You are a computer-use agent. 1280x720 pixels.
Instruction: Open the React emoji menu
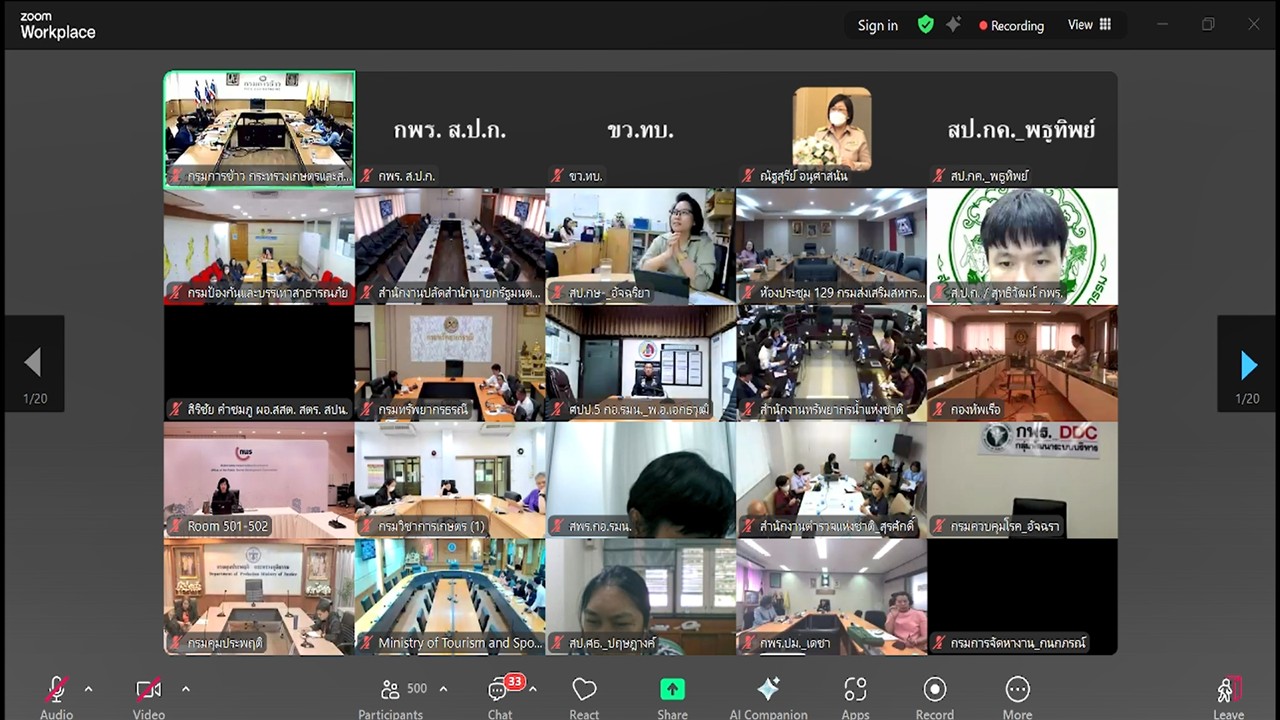[584, 690]
